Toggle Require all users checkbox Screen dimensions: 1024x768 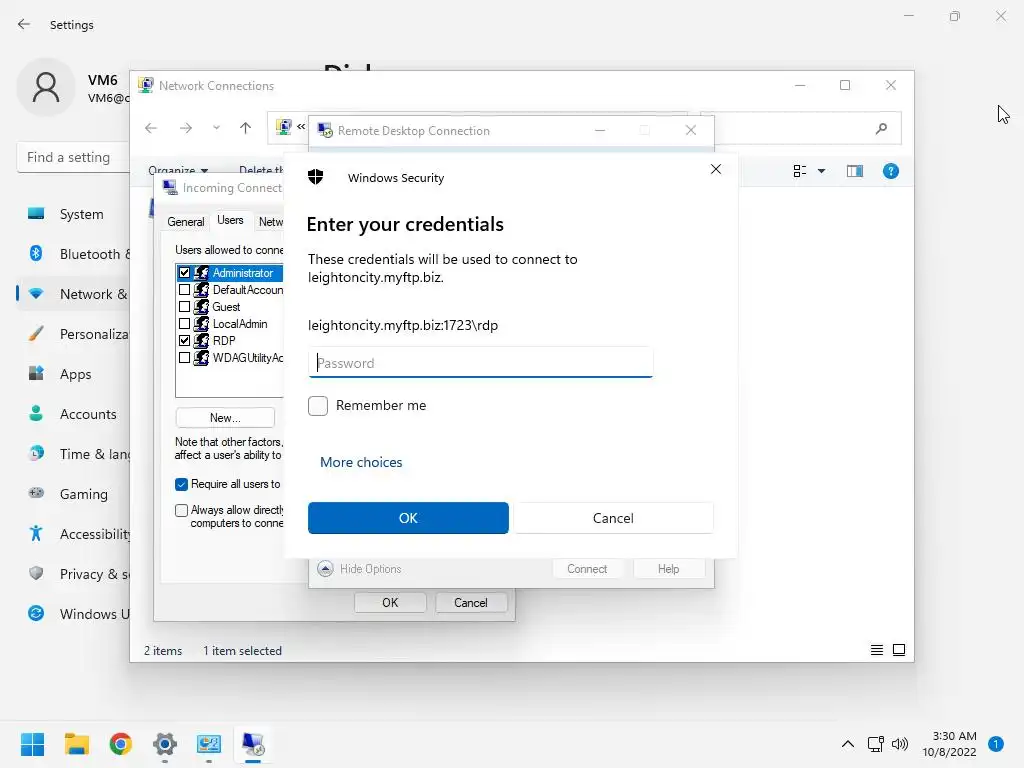click(x=182, y=485)
